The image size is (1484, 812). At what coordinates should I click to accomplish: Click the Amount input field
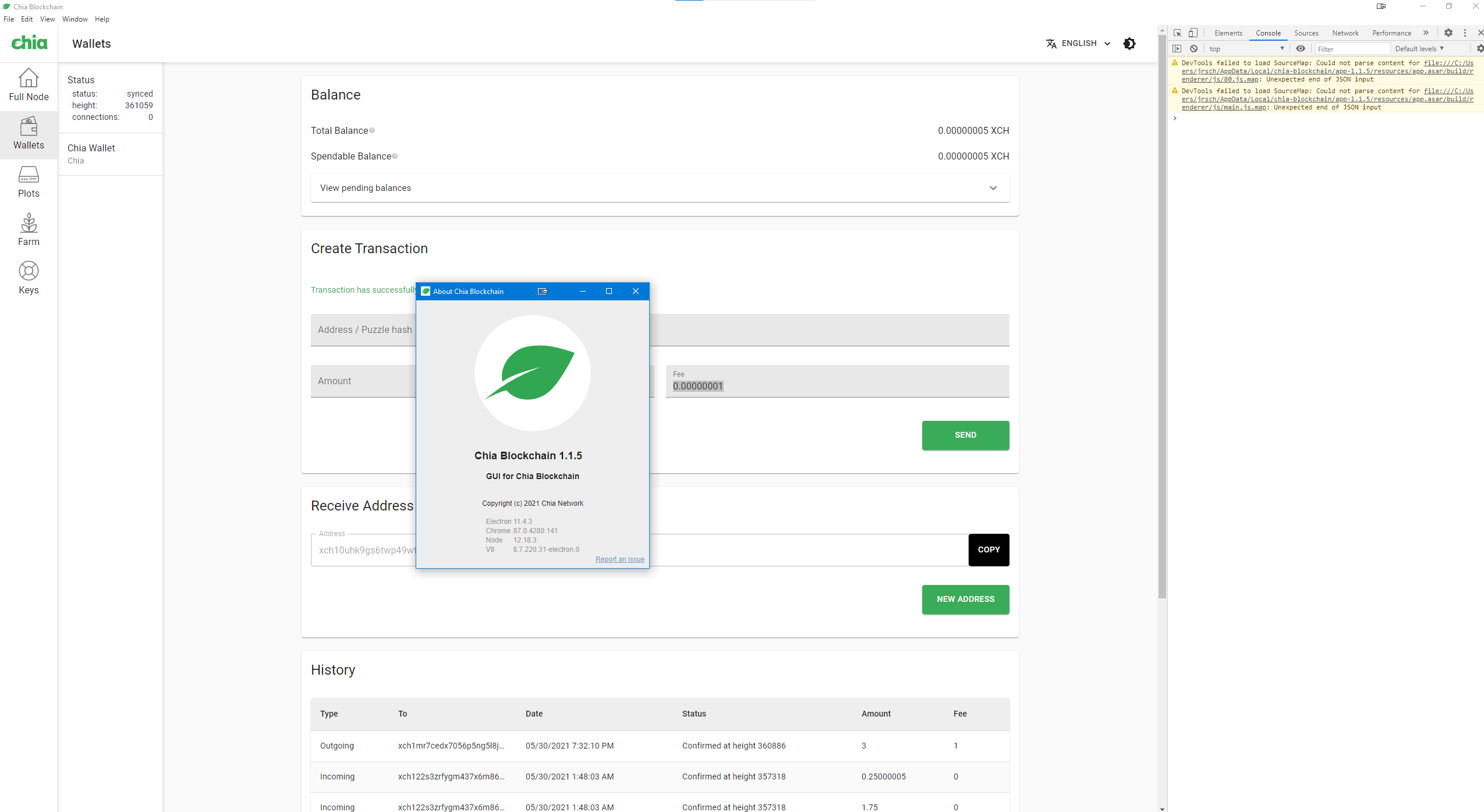(482, 381)
